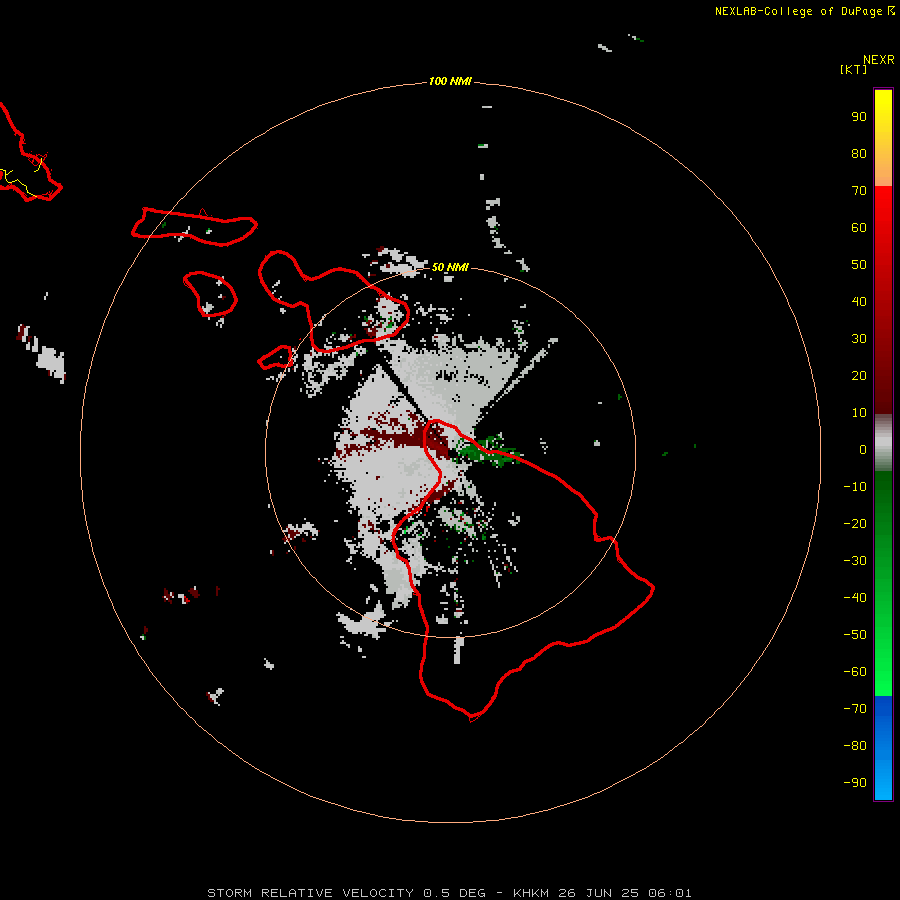Click the -40 value on the velocity scale
The width and height of the screenshot is (900, 900).
pyautogui.click(x=855, y=598)
